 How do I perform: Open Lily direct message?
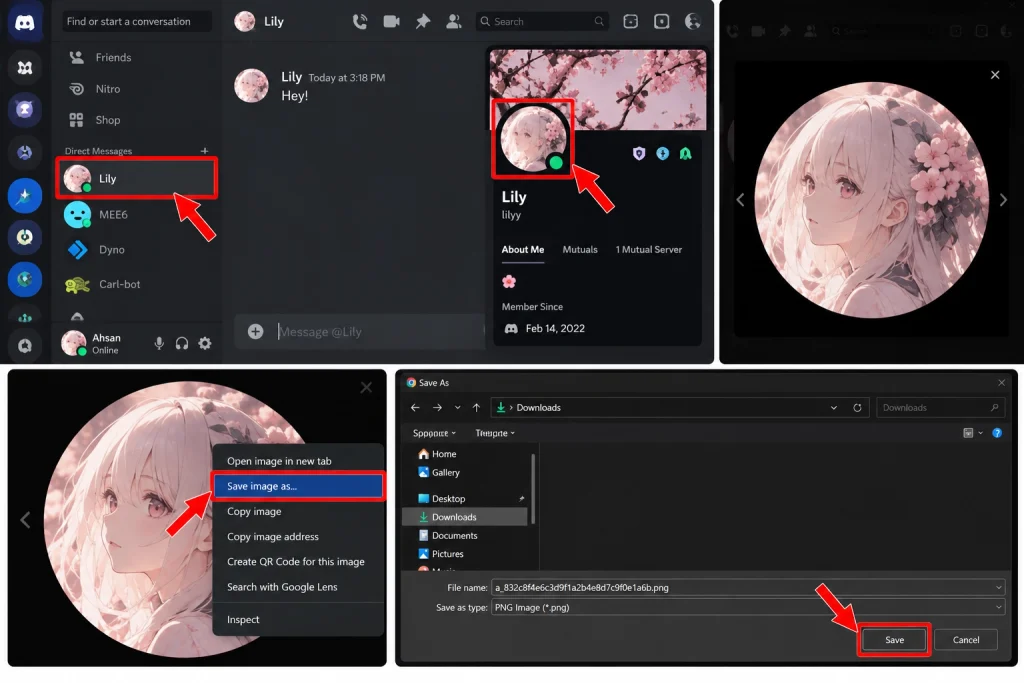point(137,178)
